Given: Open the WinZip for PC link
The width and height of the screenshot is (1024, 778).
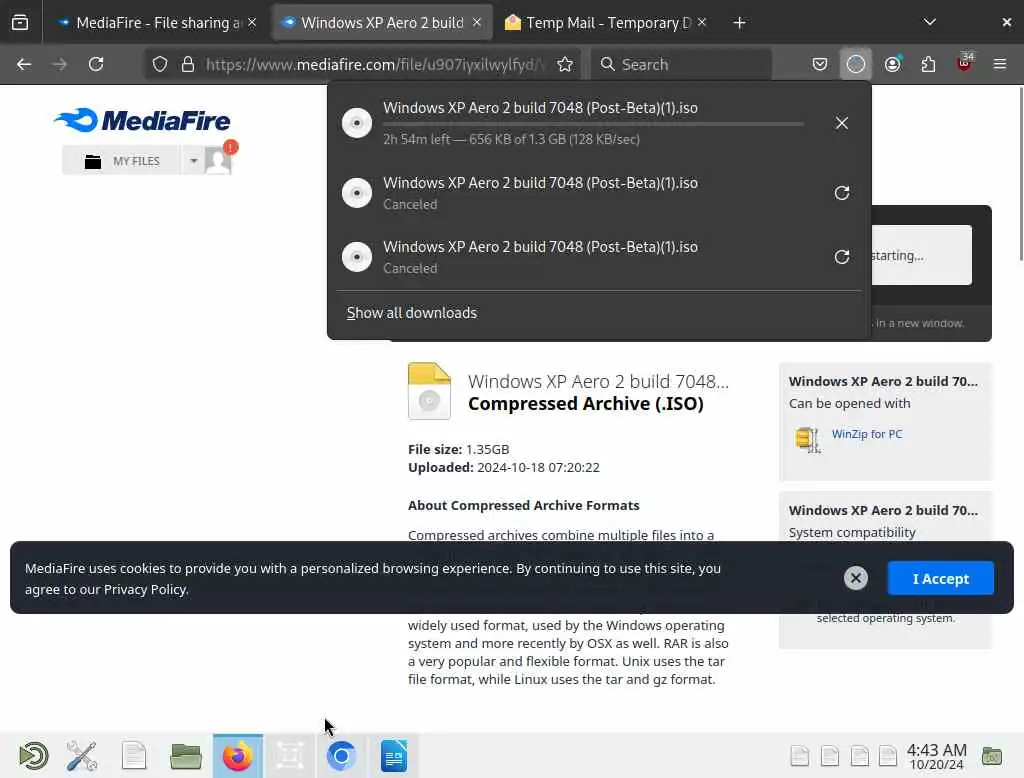Looking at the screenshot, I should pyautogui.click(x=867, y=434).
